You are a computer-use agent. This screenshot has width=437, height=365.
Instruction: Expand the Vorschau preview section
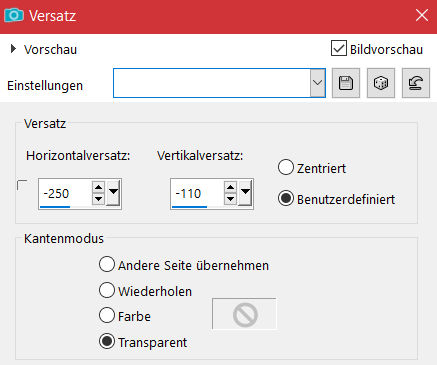coord(13,49)
